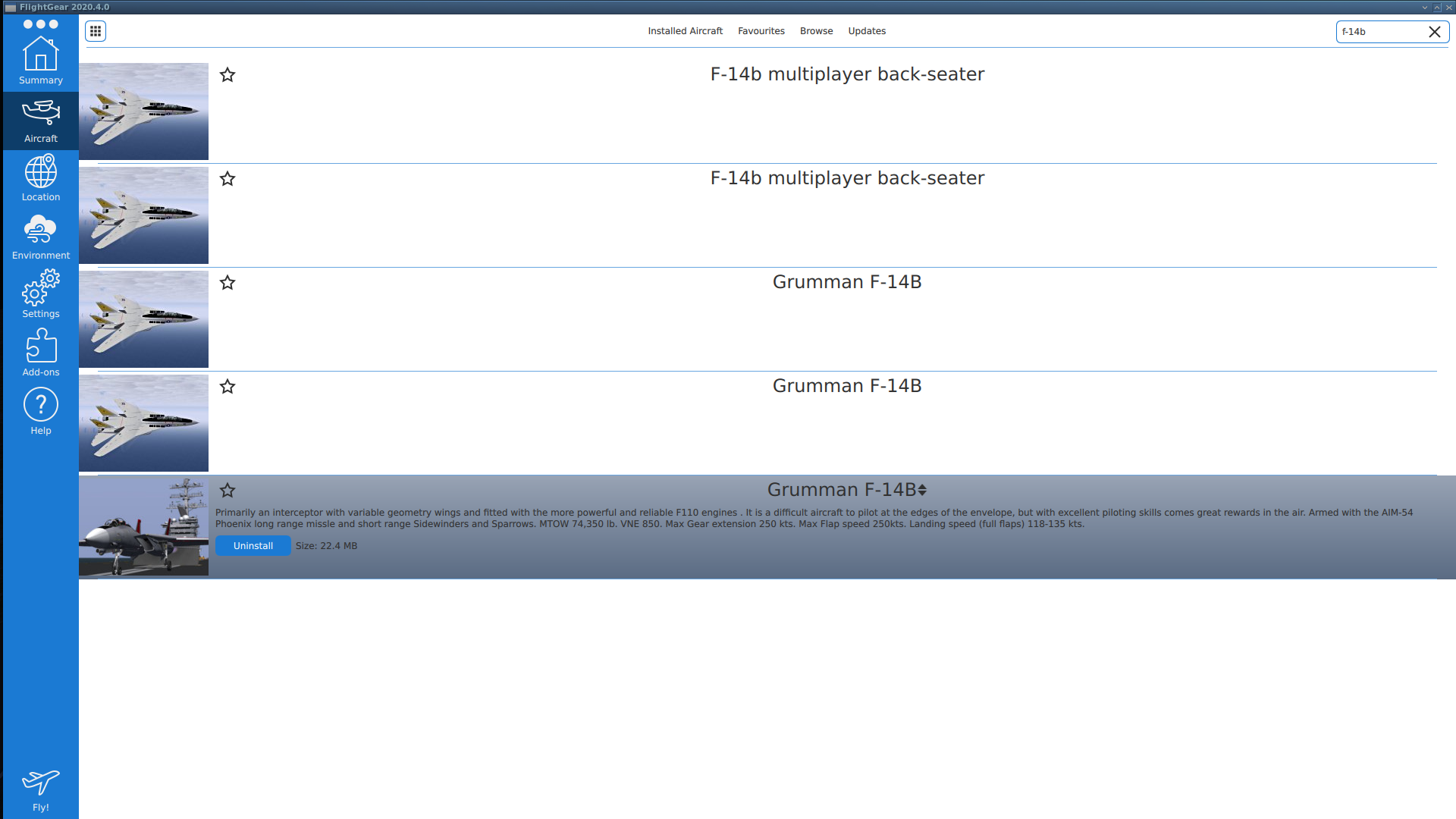Switch to Favourites tab
Image resolution: width=1456 pixels, height=819 pixels.
[761, 31]
